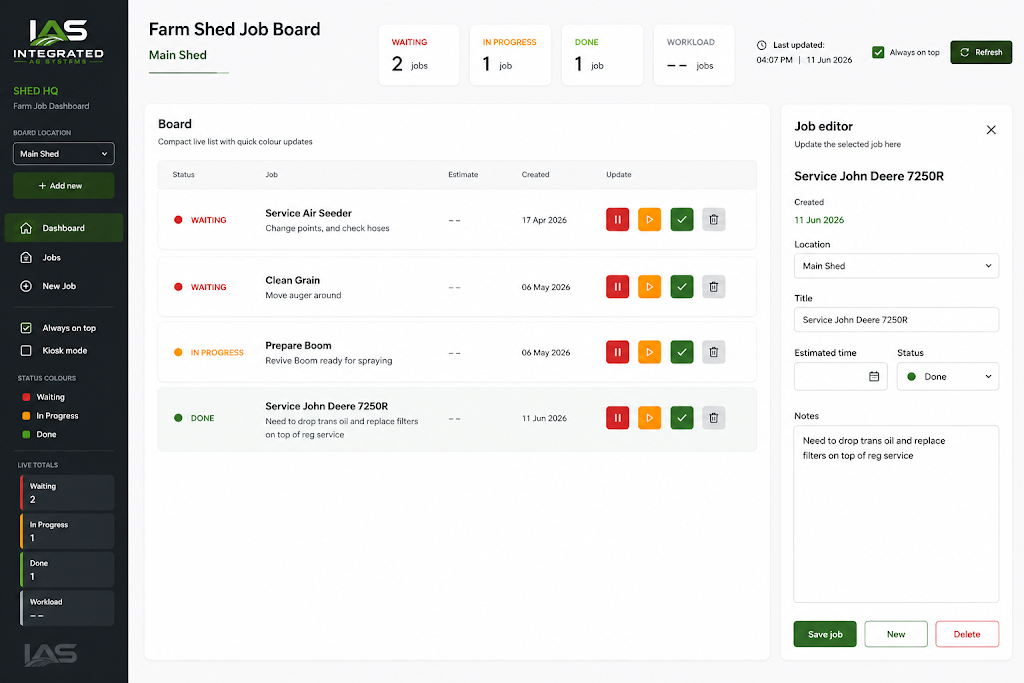Click trash icon for Clean Grain job

714,287
